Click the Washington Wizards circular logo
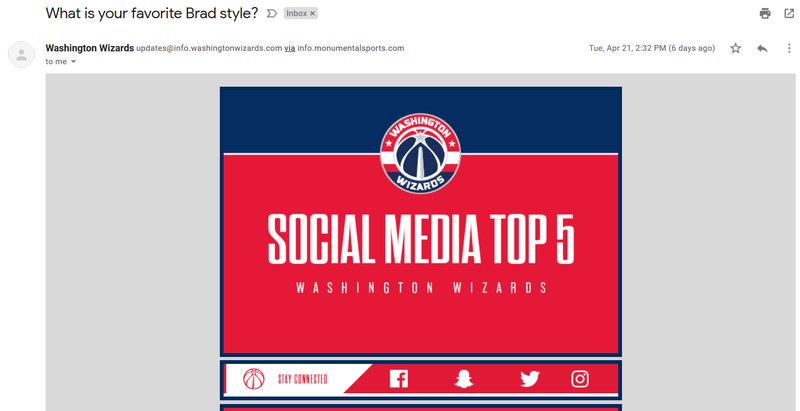Screen dimensions: 800x411 point(420,153)
